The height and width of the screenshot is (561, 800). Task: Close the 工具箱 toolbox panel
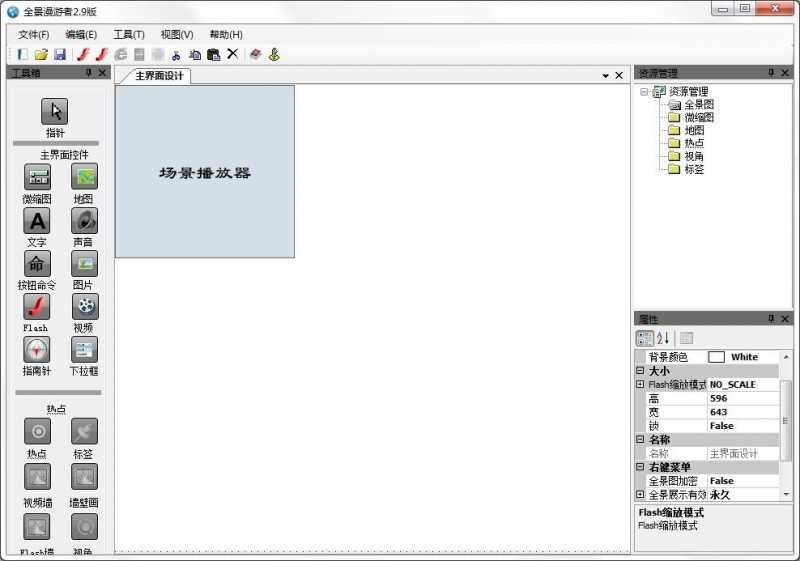[102, 73]
